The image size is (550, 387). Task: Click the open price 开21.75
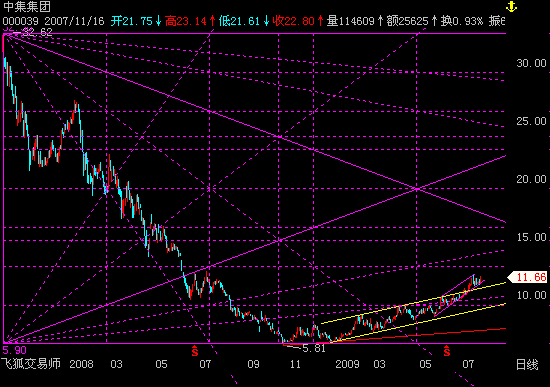click(132, 21)
